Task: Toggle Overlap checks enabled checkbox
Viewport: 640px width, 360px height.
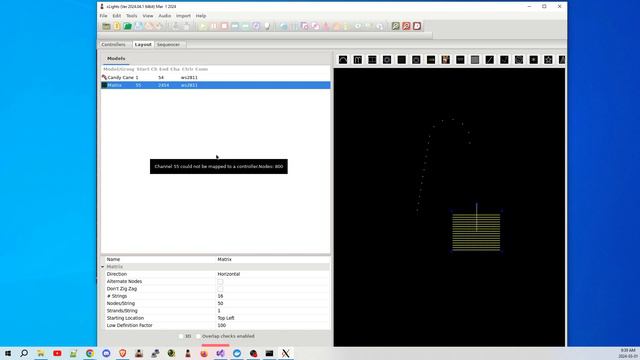Action: 198,336
